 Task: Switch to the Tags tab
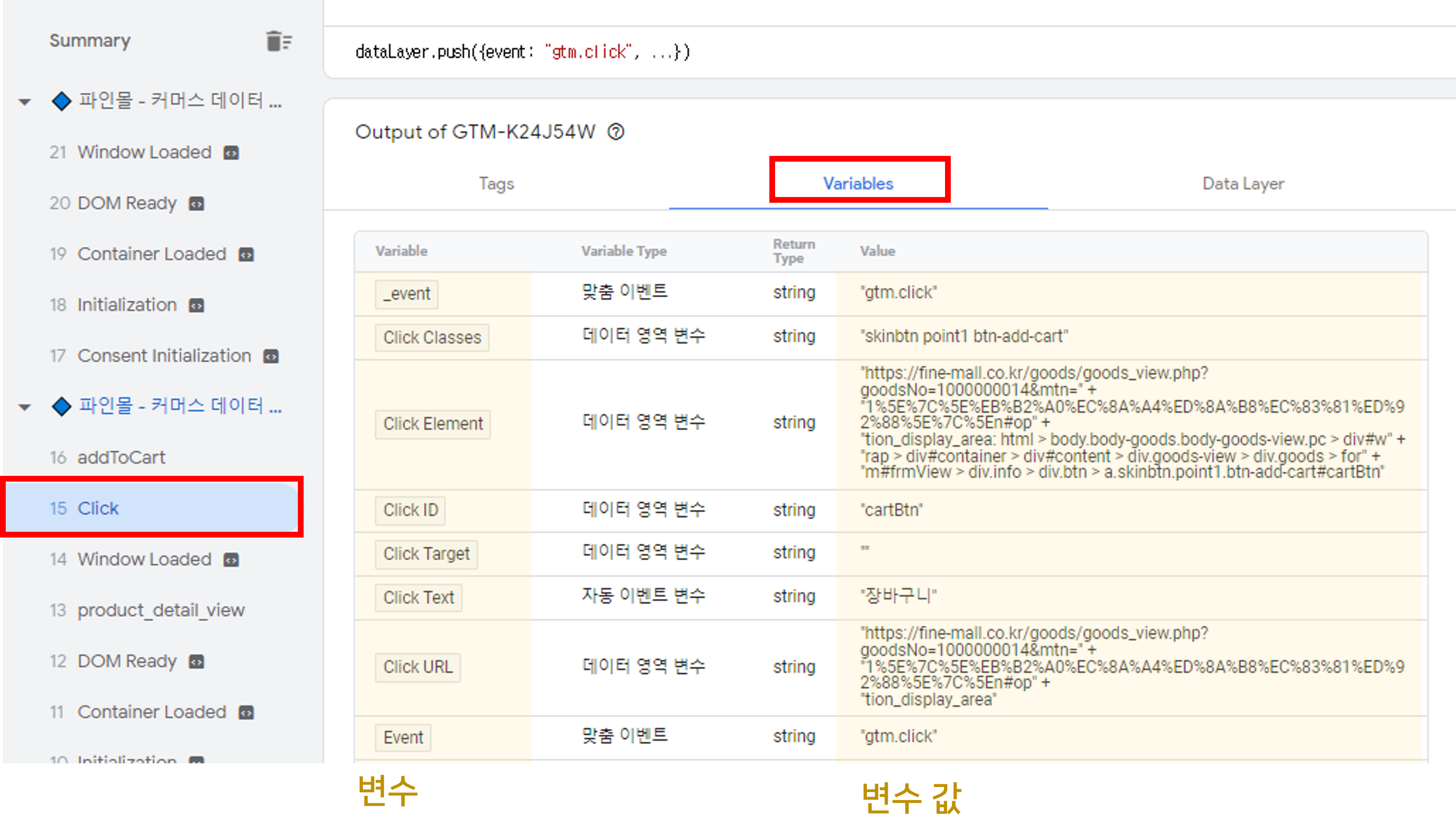click(496, 184)
